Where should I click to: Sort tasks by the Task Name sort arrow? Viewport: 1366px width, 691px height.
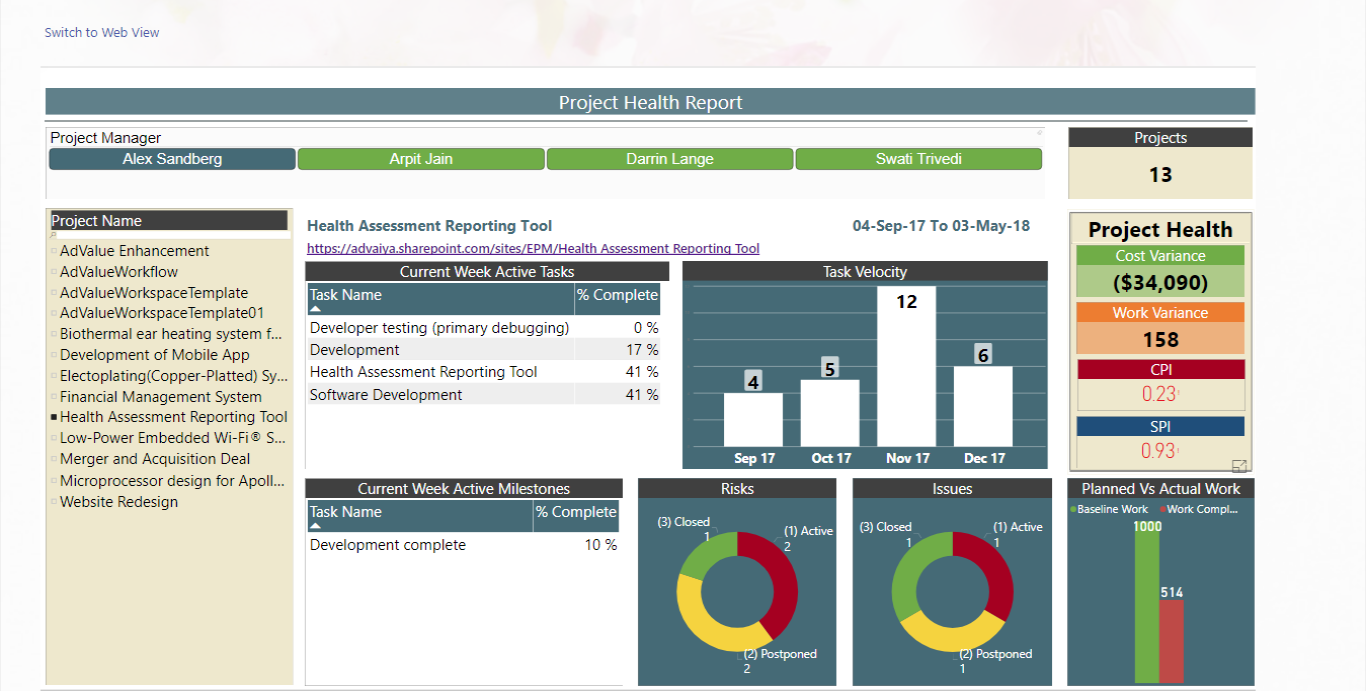pos(316,310)
